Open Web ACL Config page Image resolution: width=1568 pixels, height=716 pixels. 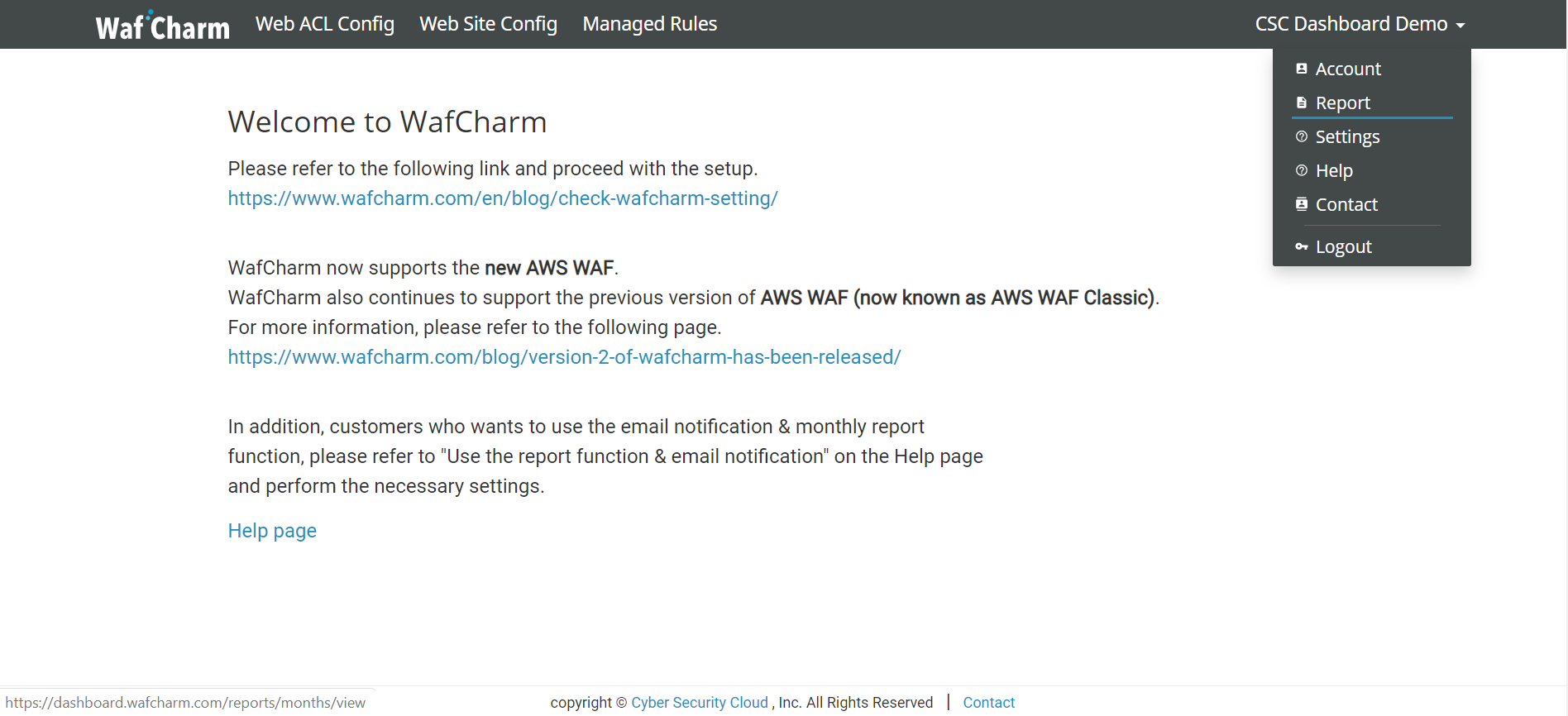(325, 24)
